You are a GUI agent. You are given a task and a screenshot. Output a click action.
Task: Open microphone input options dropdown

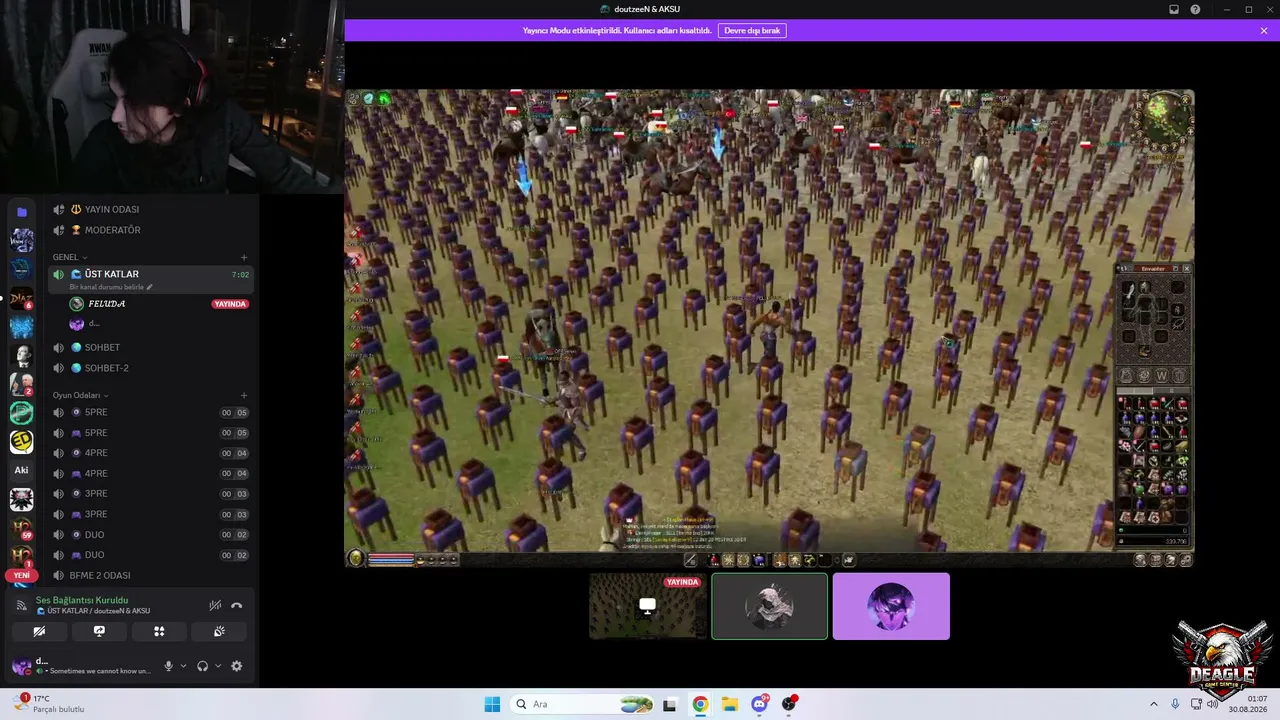click(183, 666)
